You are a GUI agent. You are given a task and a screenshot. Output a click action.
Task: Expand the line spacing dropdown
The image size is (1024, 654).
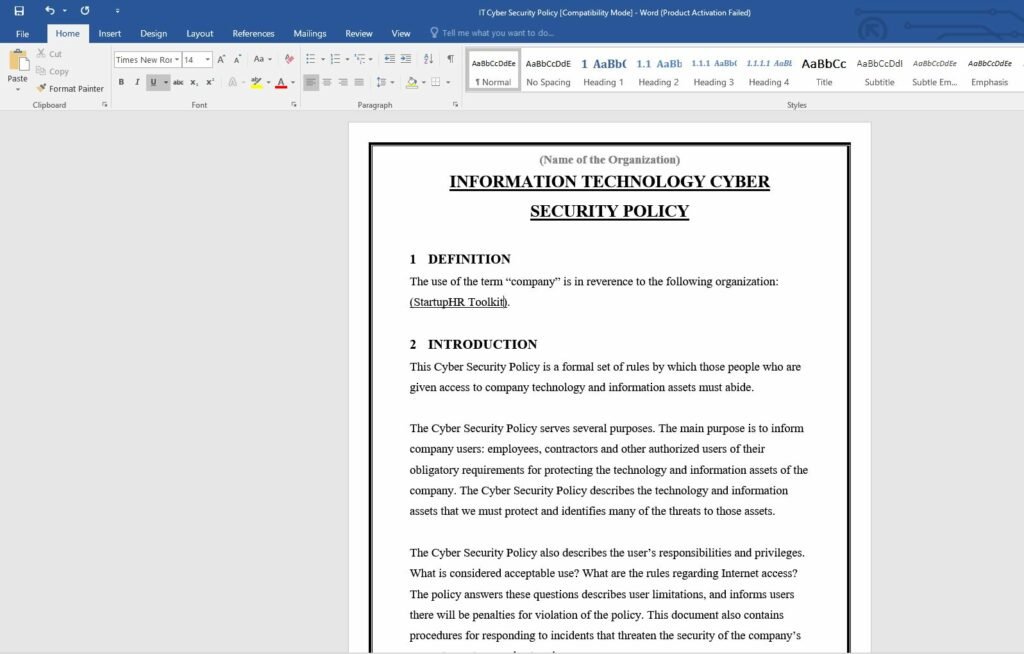(x=392, y=82)
